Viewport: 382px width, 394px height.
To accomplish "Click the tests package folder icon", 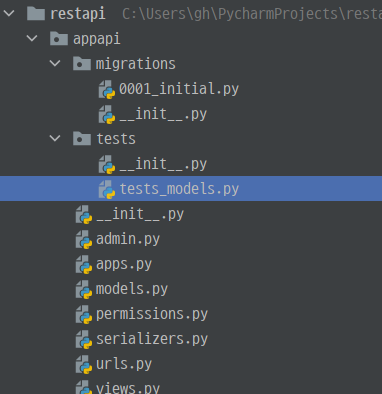I will click(x=82, y=138).
